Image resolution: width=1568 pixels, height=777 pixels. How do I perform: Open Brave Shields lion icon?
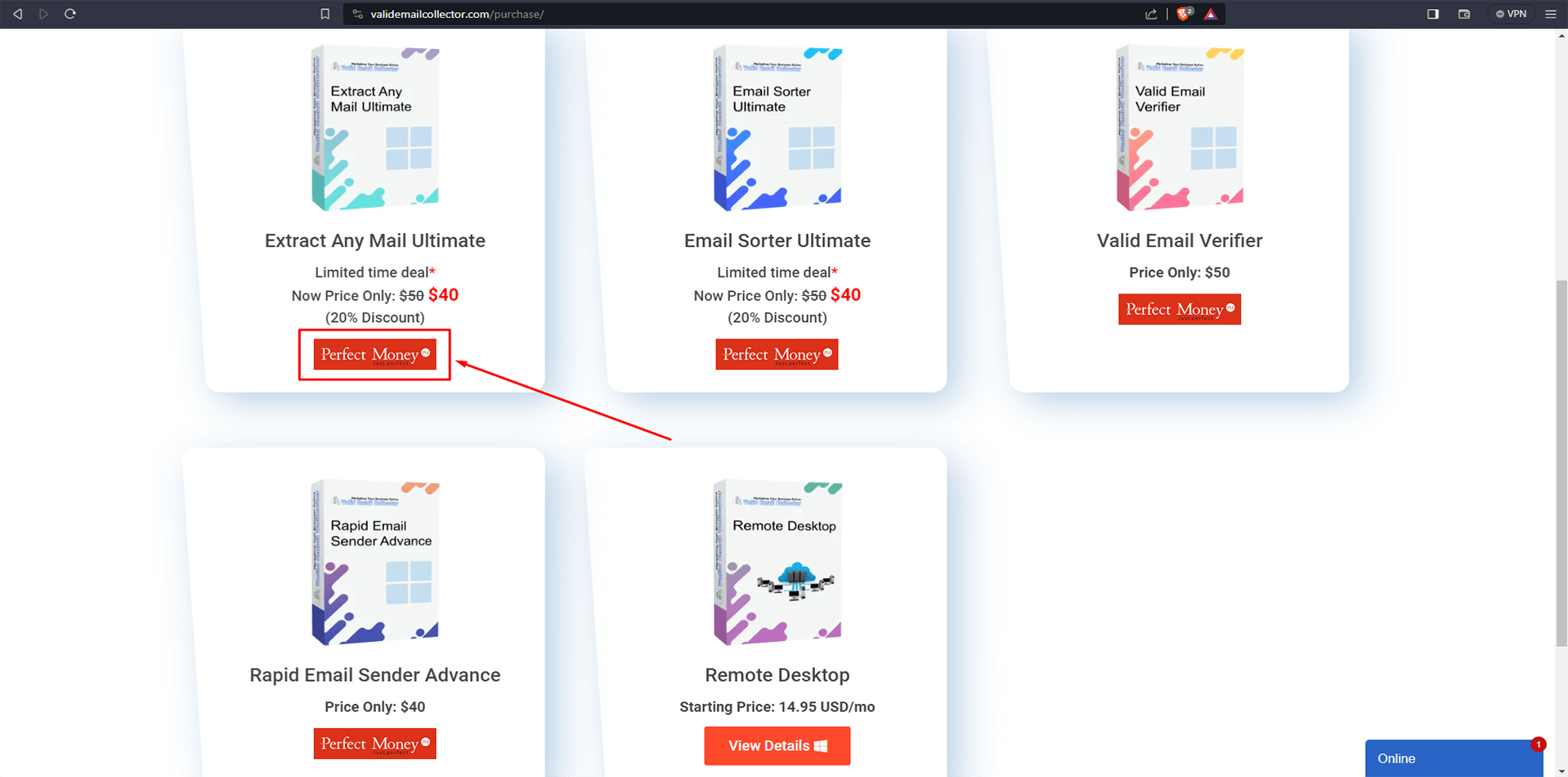point(1184,14)
